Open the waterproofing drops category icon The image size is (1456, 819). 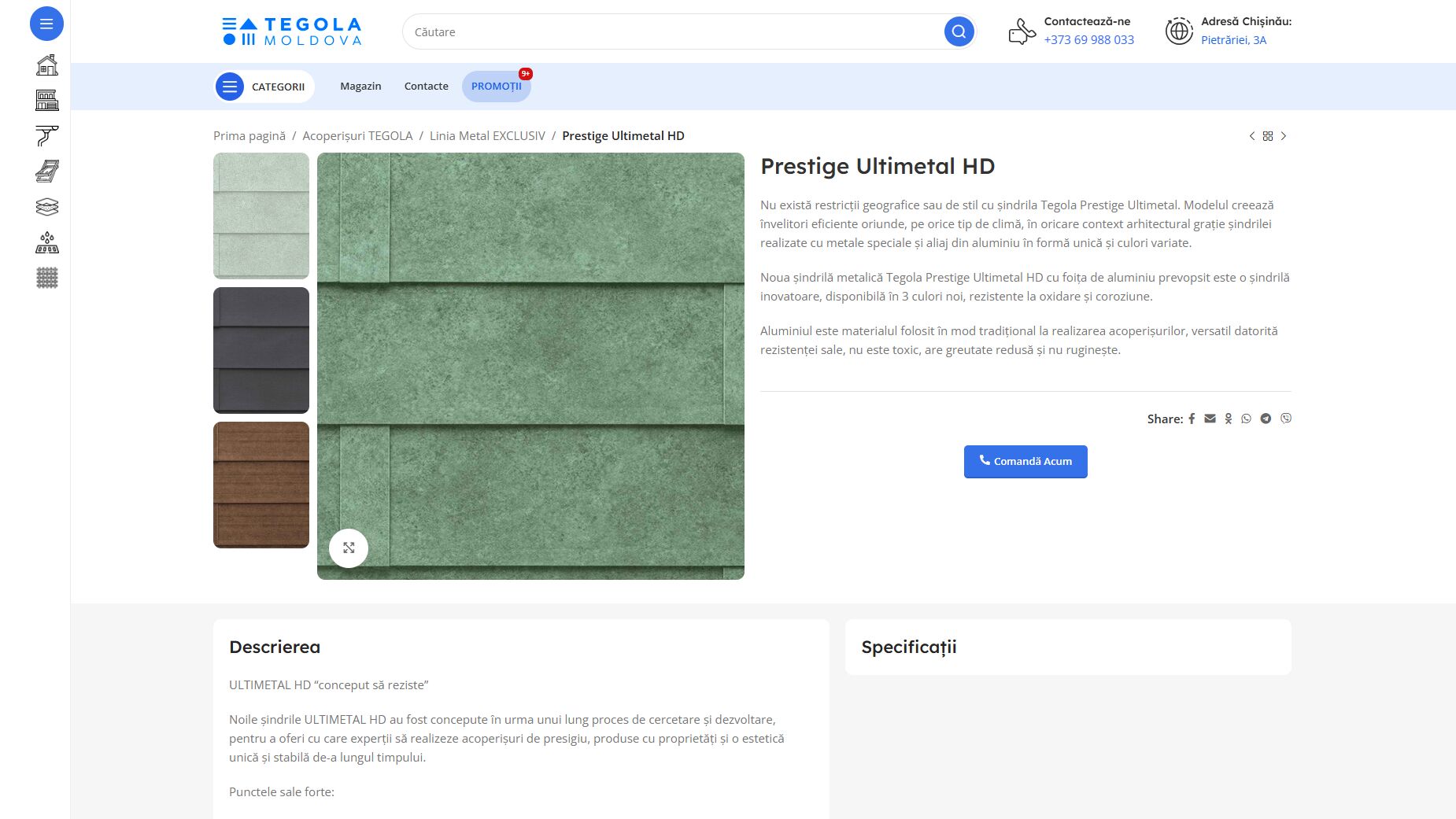[x=47, y=242]
